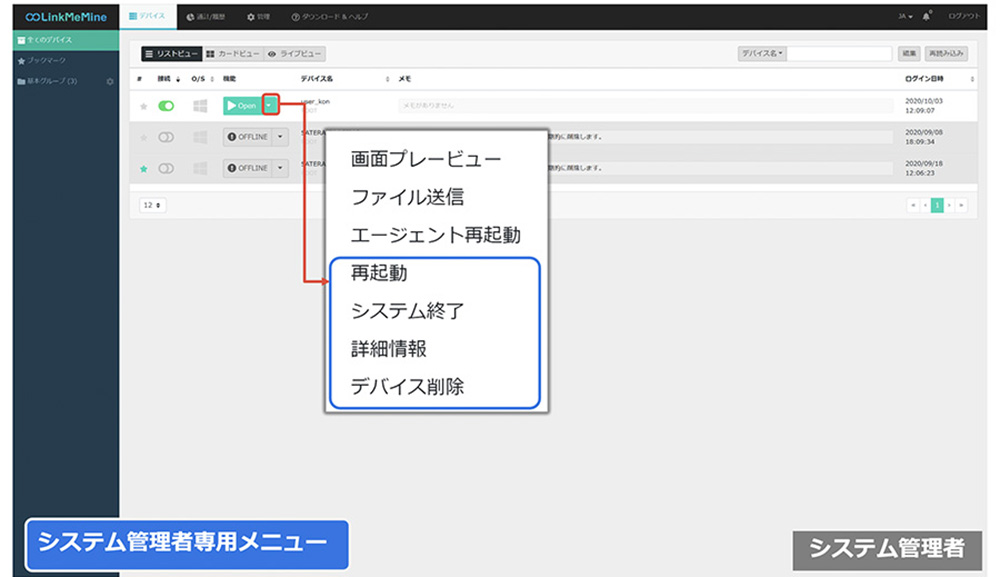The width and height of the screenshot is (1000, 577).
Task: Click the 再読み込み reload button
Action: point(946,54)
